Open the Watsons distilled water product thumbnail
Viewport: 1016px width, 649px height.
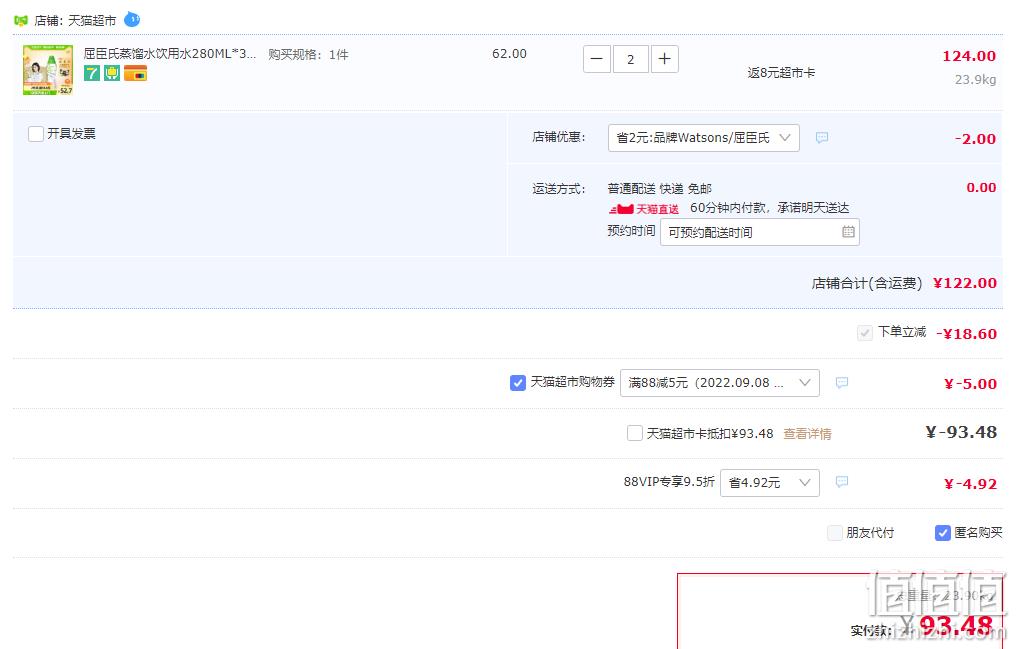(48, 70)
